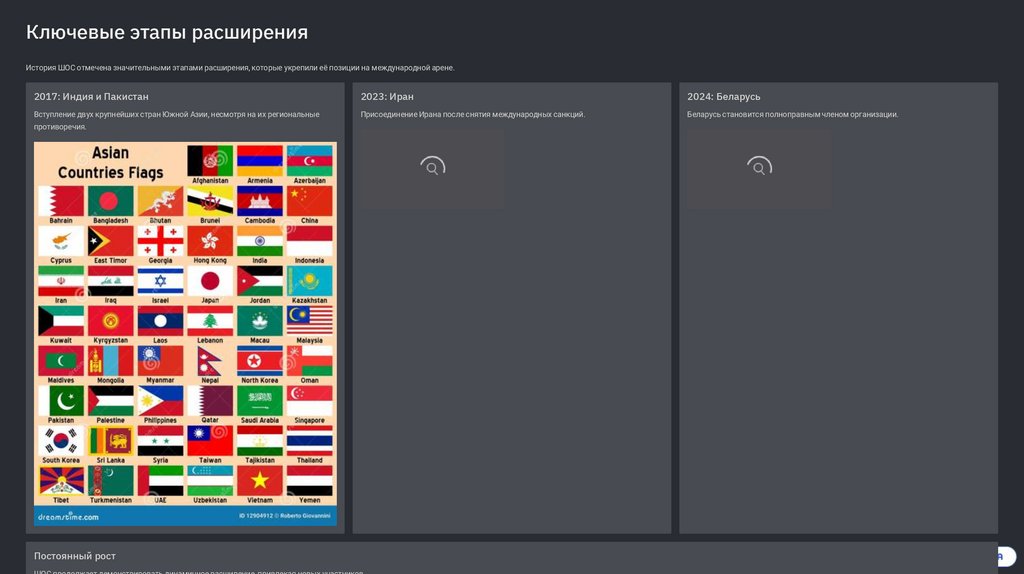Click the Pakistan flag in the chart
Image resolution: width=1024 pixels, height=574 pixels.
coord(61,401)
